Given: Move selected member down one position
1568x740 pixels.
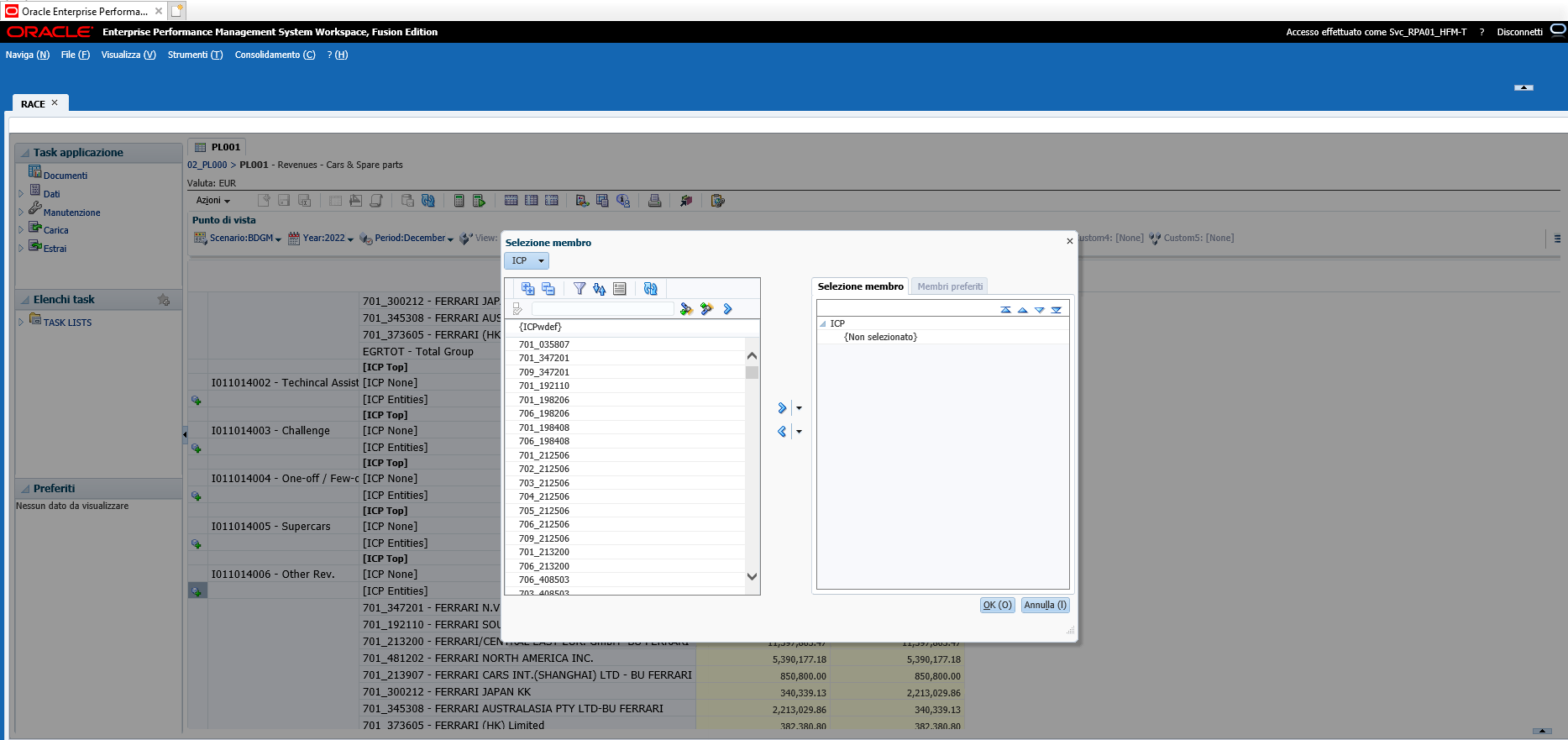Looking at the screenshot, I should (x=1040, y=310).
